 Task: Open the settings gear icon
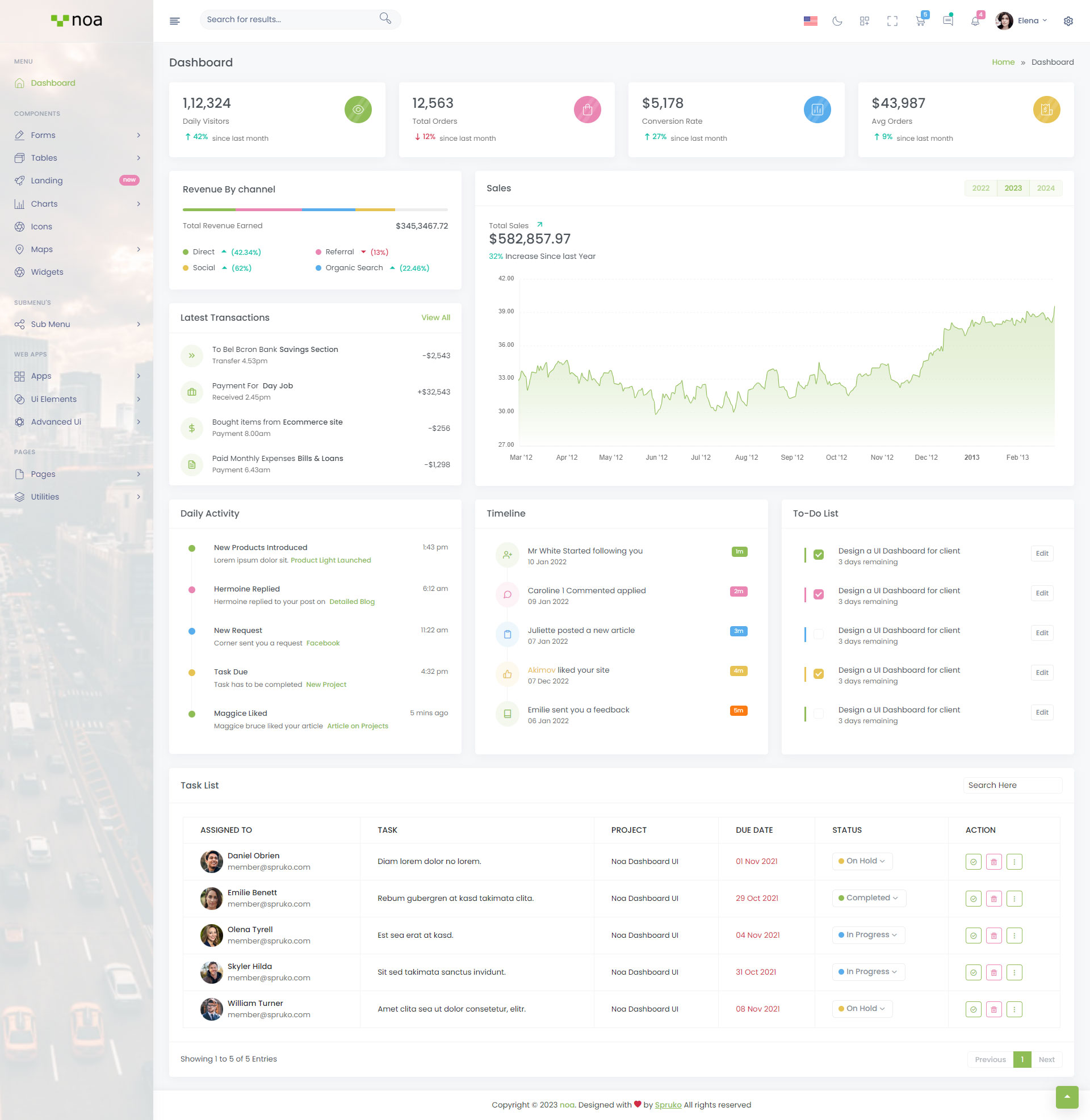(1068, 21)
